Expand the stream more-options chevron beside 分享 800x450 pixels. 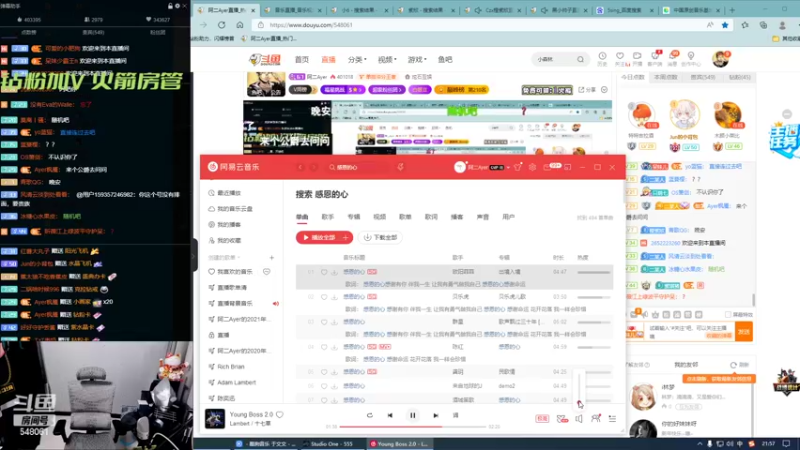tap(604, 90)
